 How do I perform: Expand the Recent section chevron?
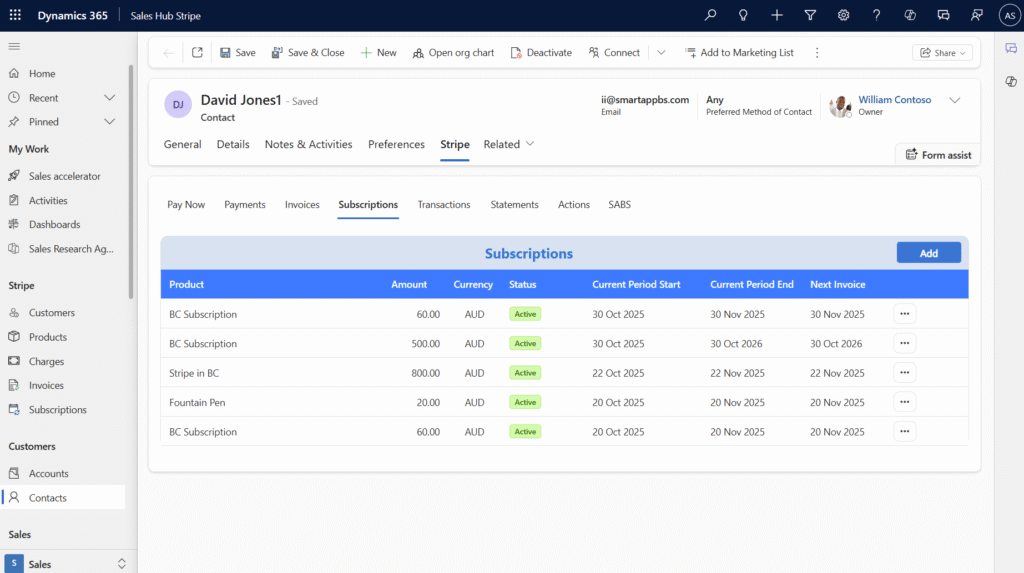click(109, 98)
